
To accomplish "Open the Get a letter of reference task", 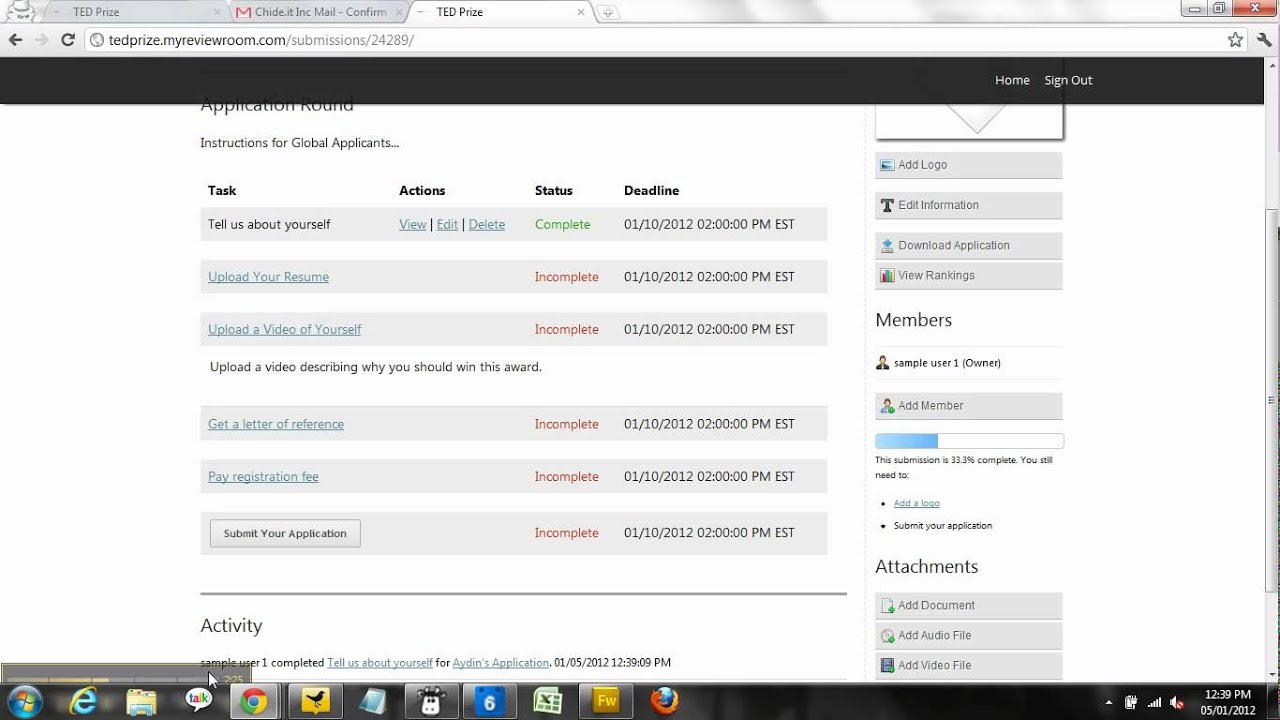I will pos(276,424).
